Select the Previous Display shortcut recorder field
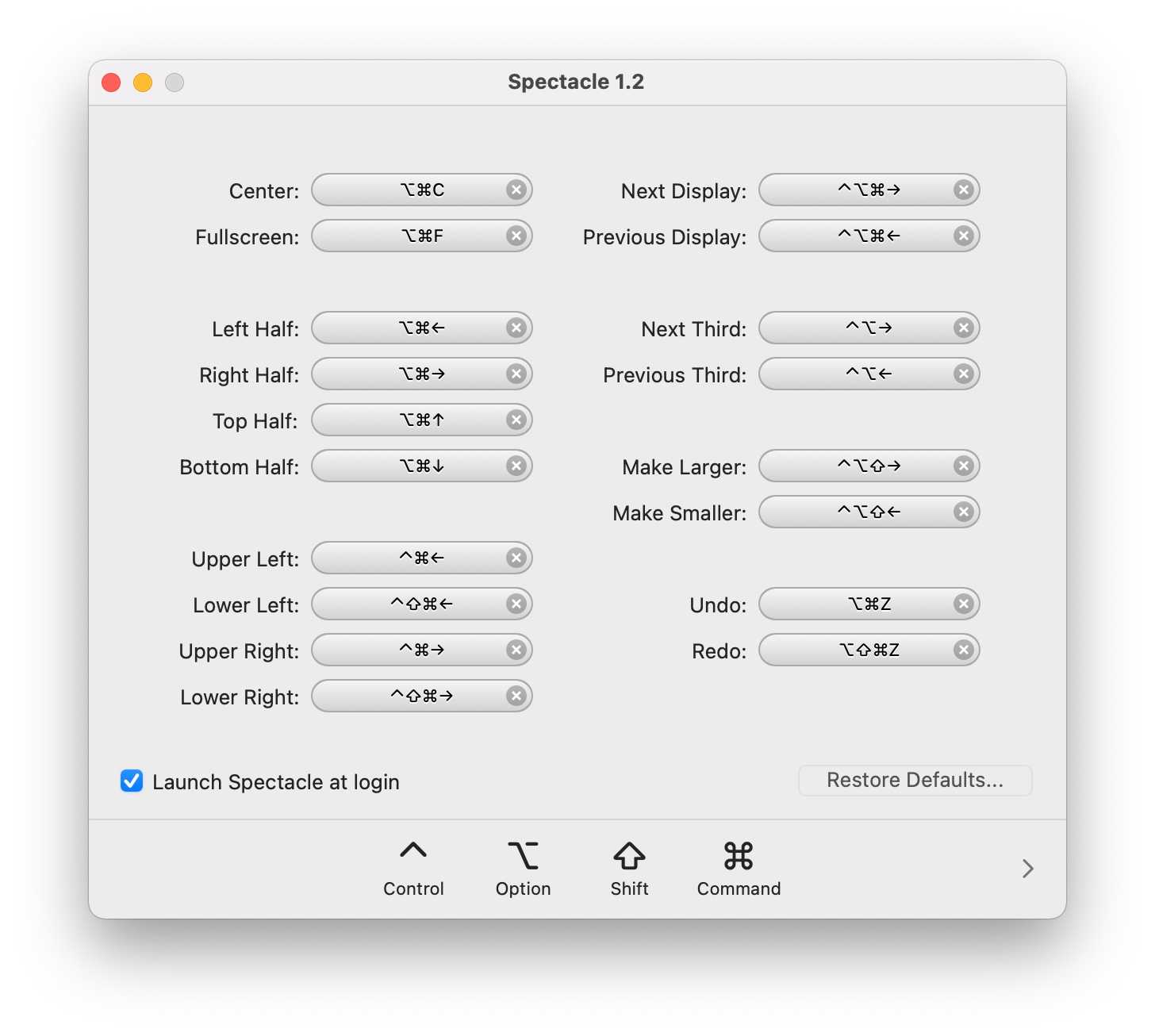 tap(869, 236)
